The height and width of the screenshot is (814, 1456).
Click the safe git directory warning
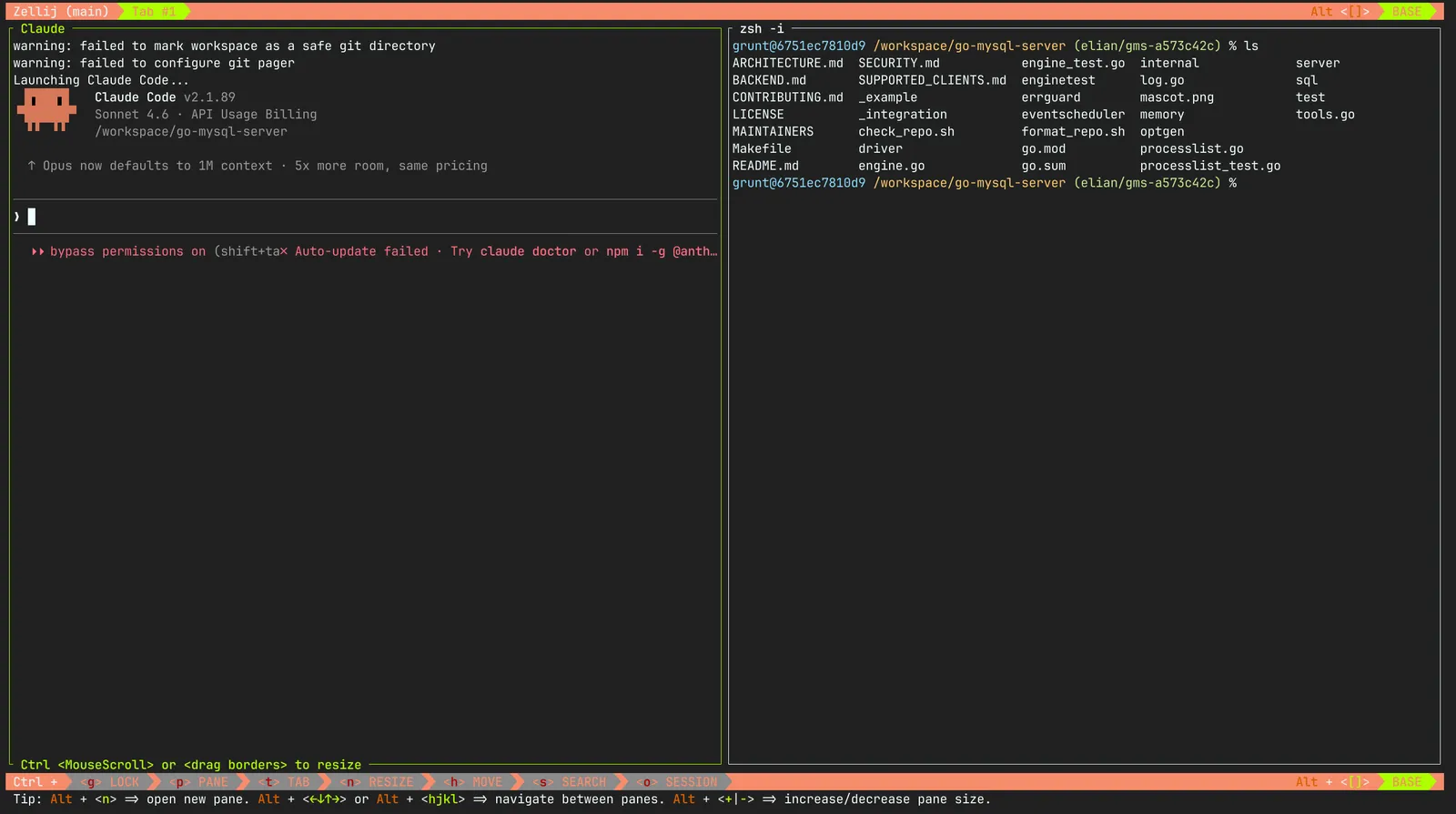point(224,46)
